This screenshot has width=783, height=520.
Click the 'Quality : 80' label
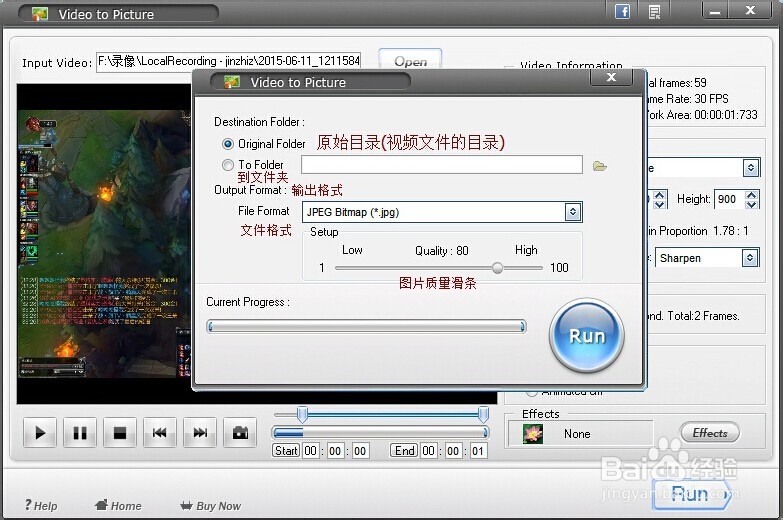coord(442,251)
